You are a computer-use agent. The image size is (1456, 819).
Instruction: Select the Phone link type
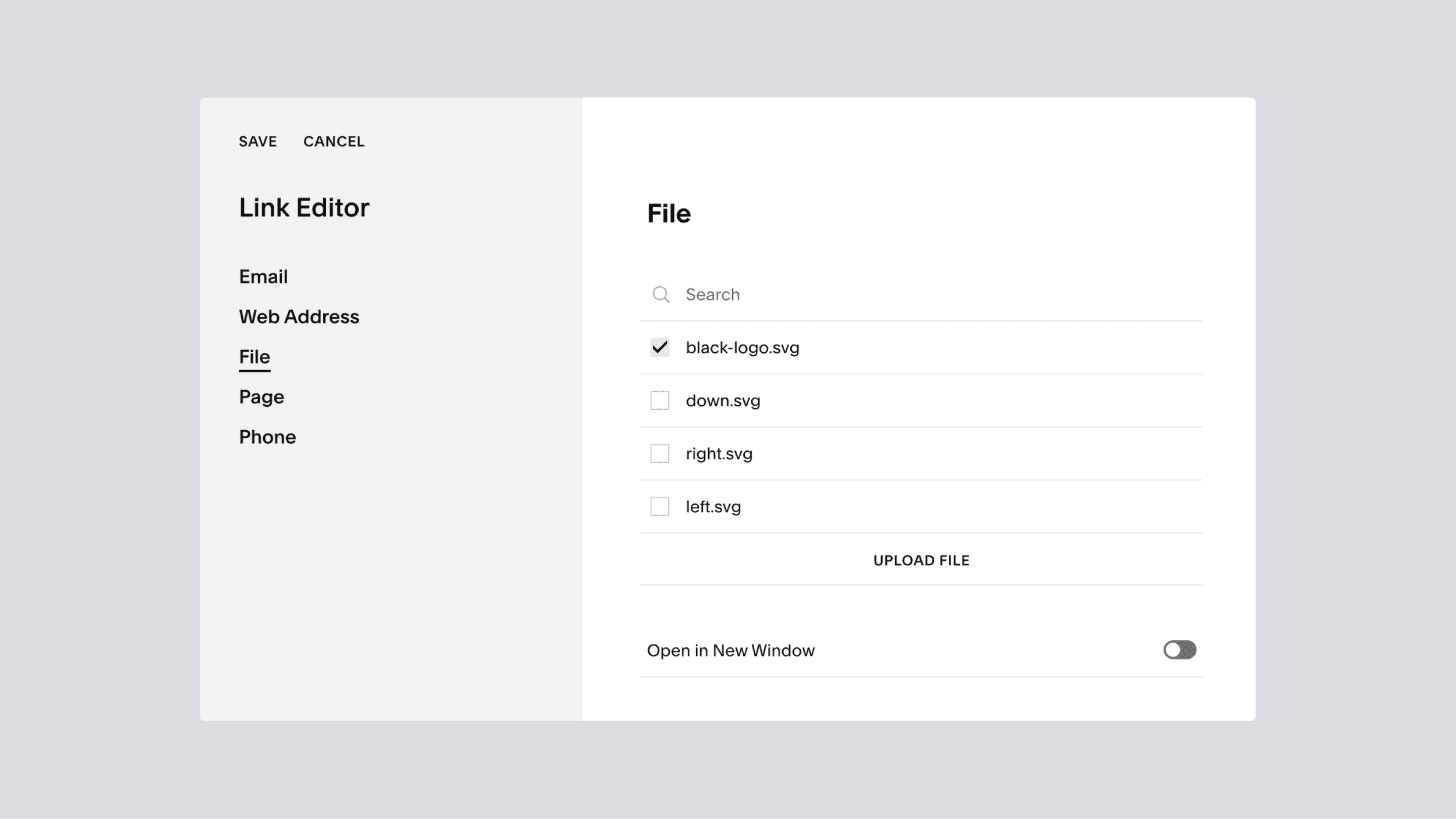coord(267,437)
